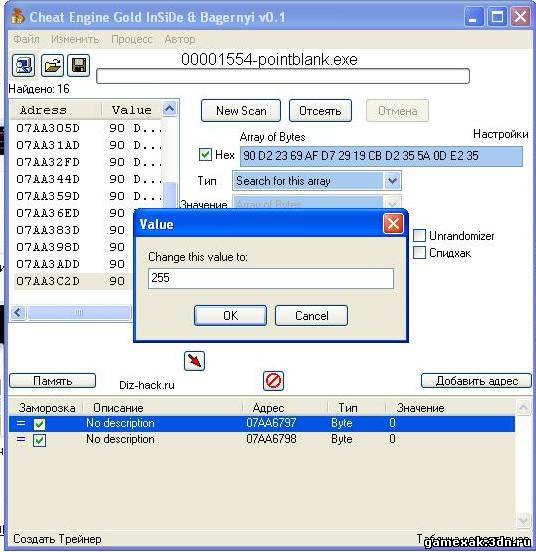Toggle the Hex checkbox

pyautogui.click(x=205, y=155)
